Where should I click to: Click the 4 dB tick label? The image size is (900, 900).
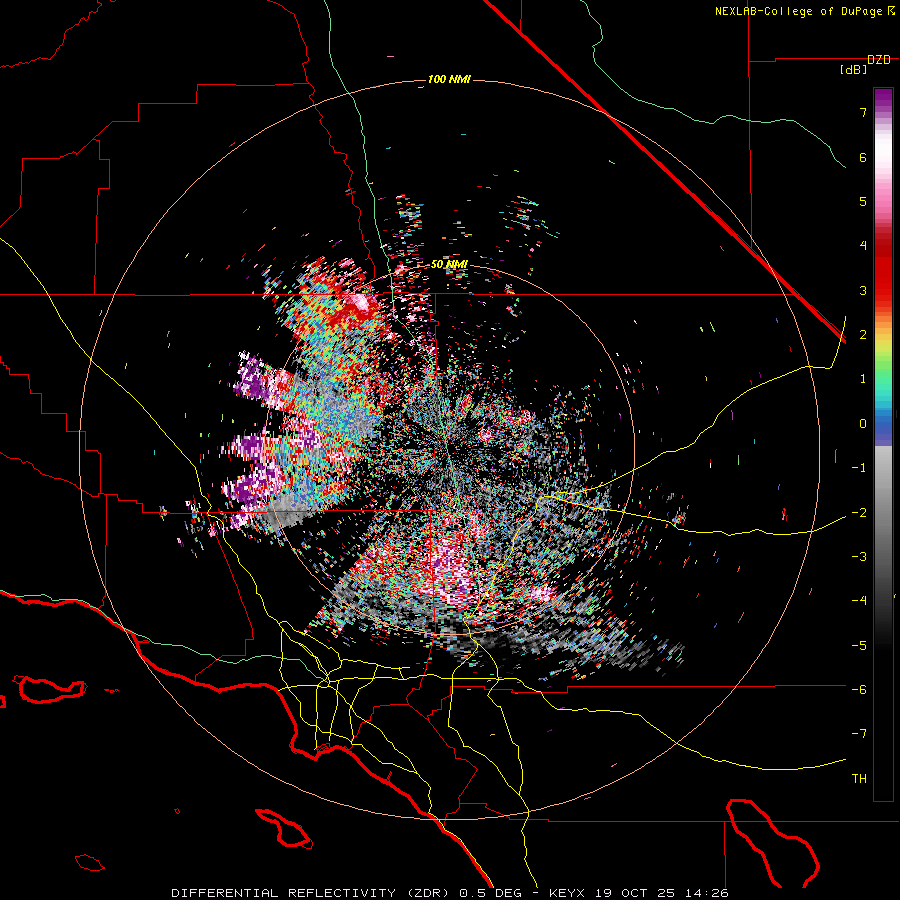[863, 246]
